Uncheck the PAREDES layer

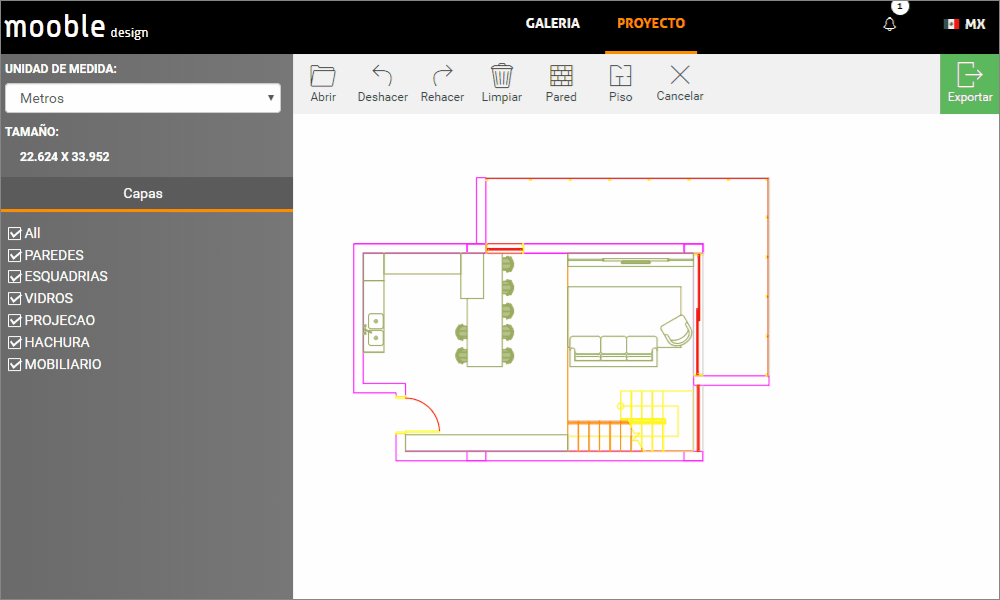click(15, 256)
